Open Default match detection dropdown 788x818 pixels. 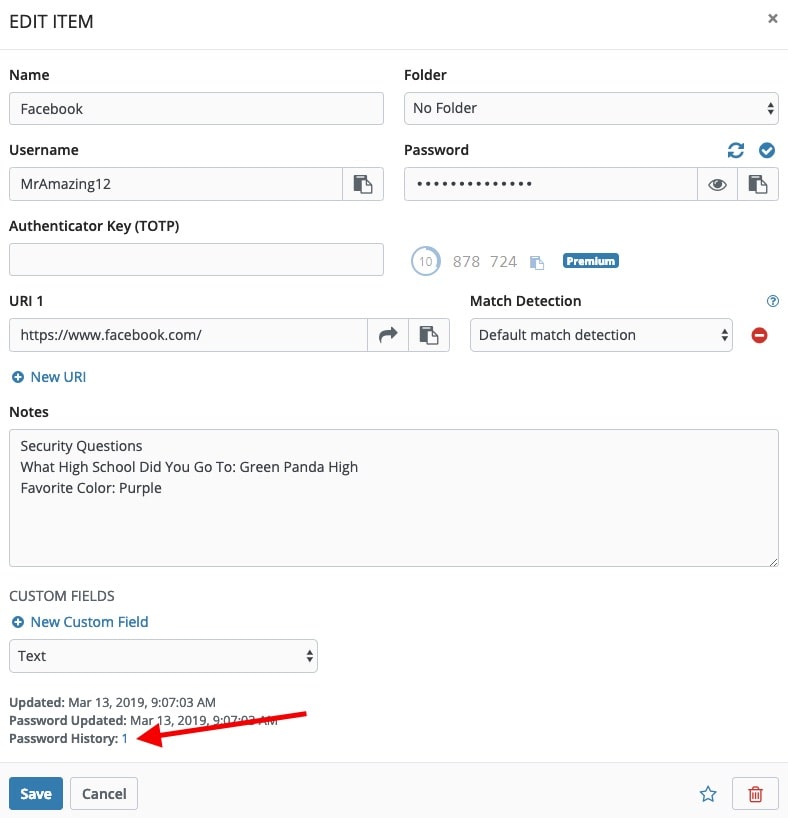pyautogui.click(x=601, y=335)
